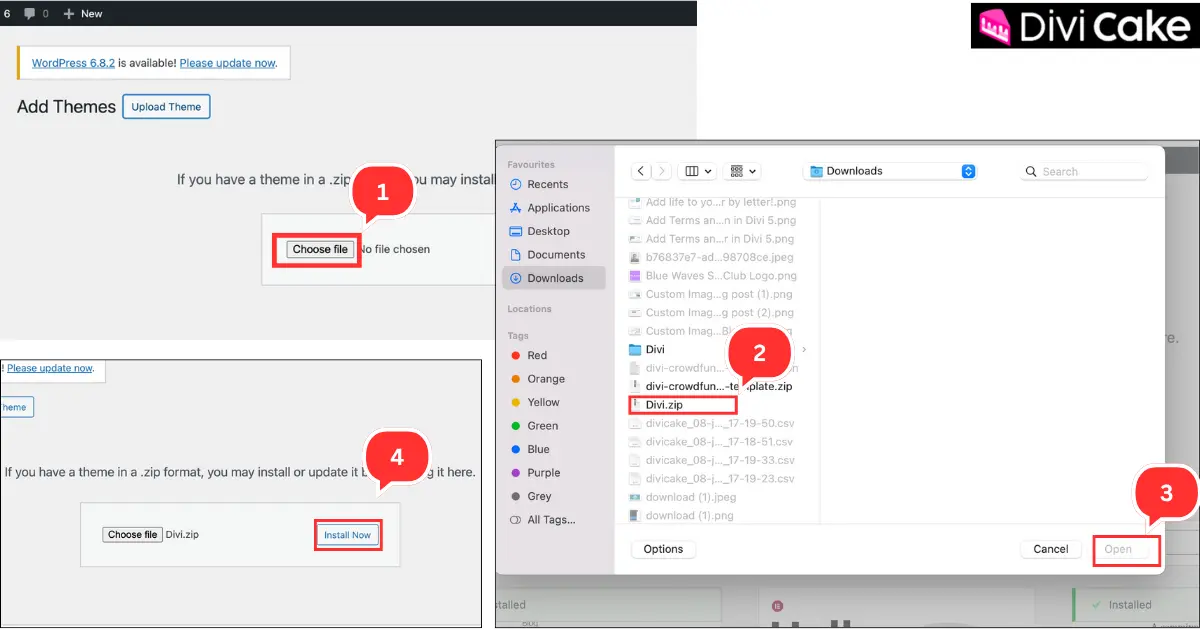Click 'Choose file' next to Divi.zip label
The width and height of the screenshot is (1200, 630).
point(132,535)
